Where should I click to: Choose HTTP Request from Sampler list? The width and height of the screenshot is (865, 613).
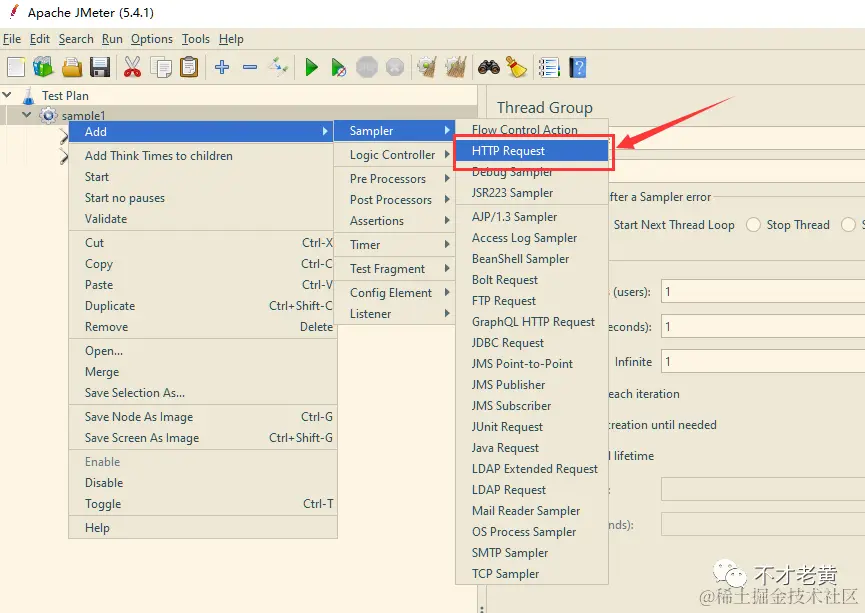click(x=532, y=151)
